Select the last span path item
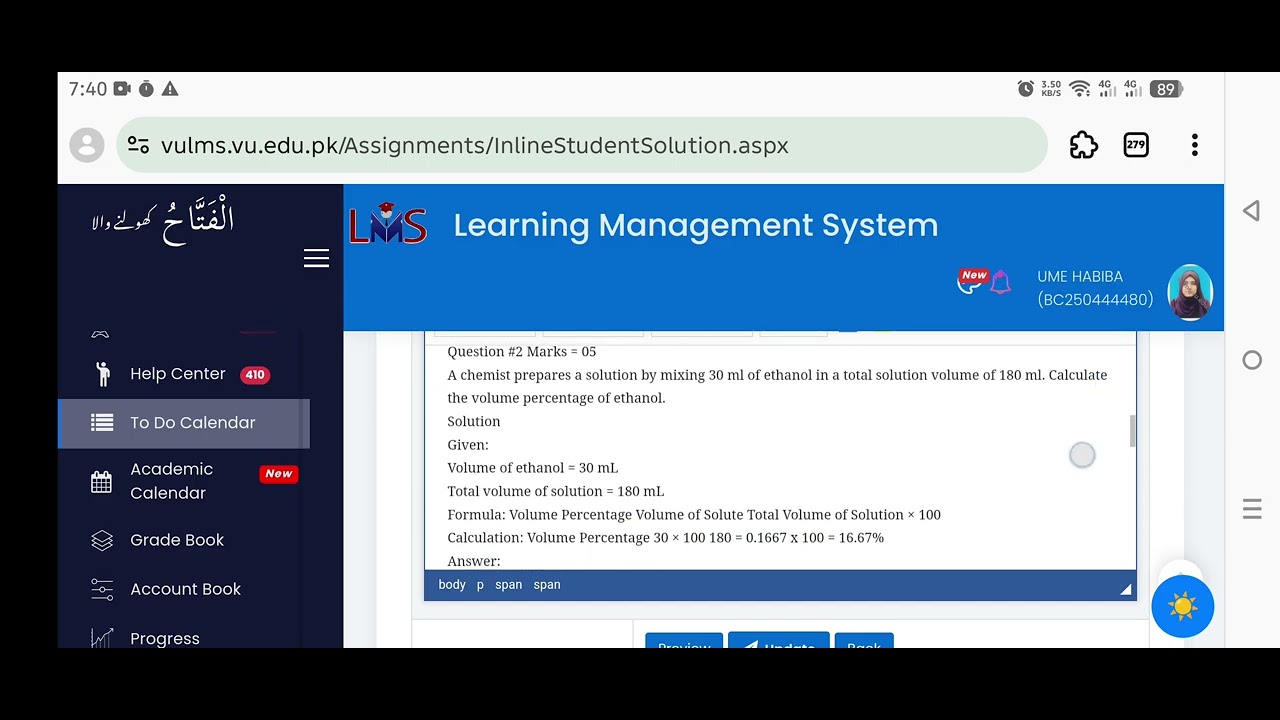 coord(547,585)
